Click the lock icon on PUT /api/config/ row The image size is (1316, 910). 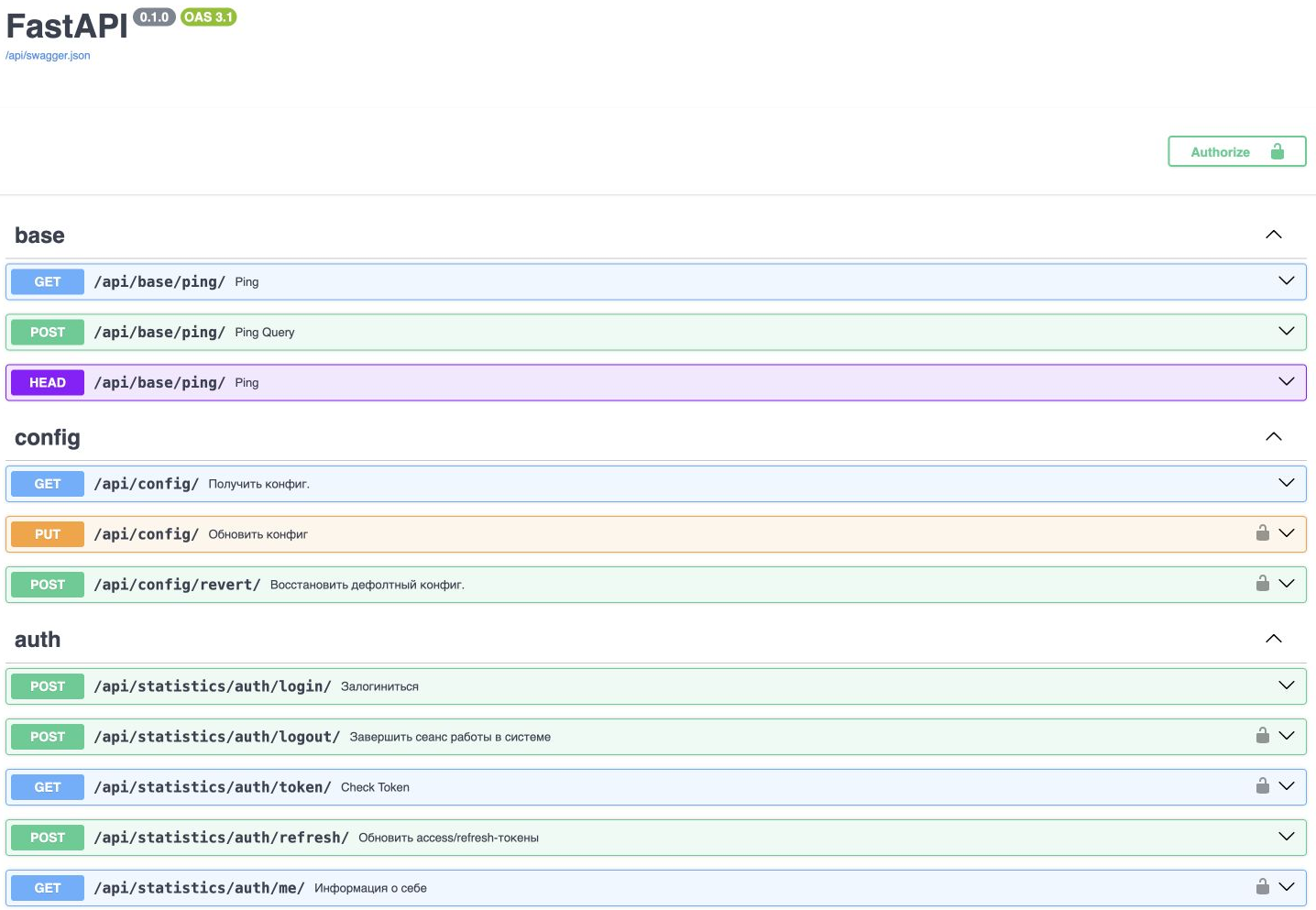click(x=1263, y=533)
